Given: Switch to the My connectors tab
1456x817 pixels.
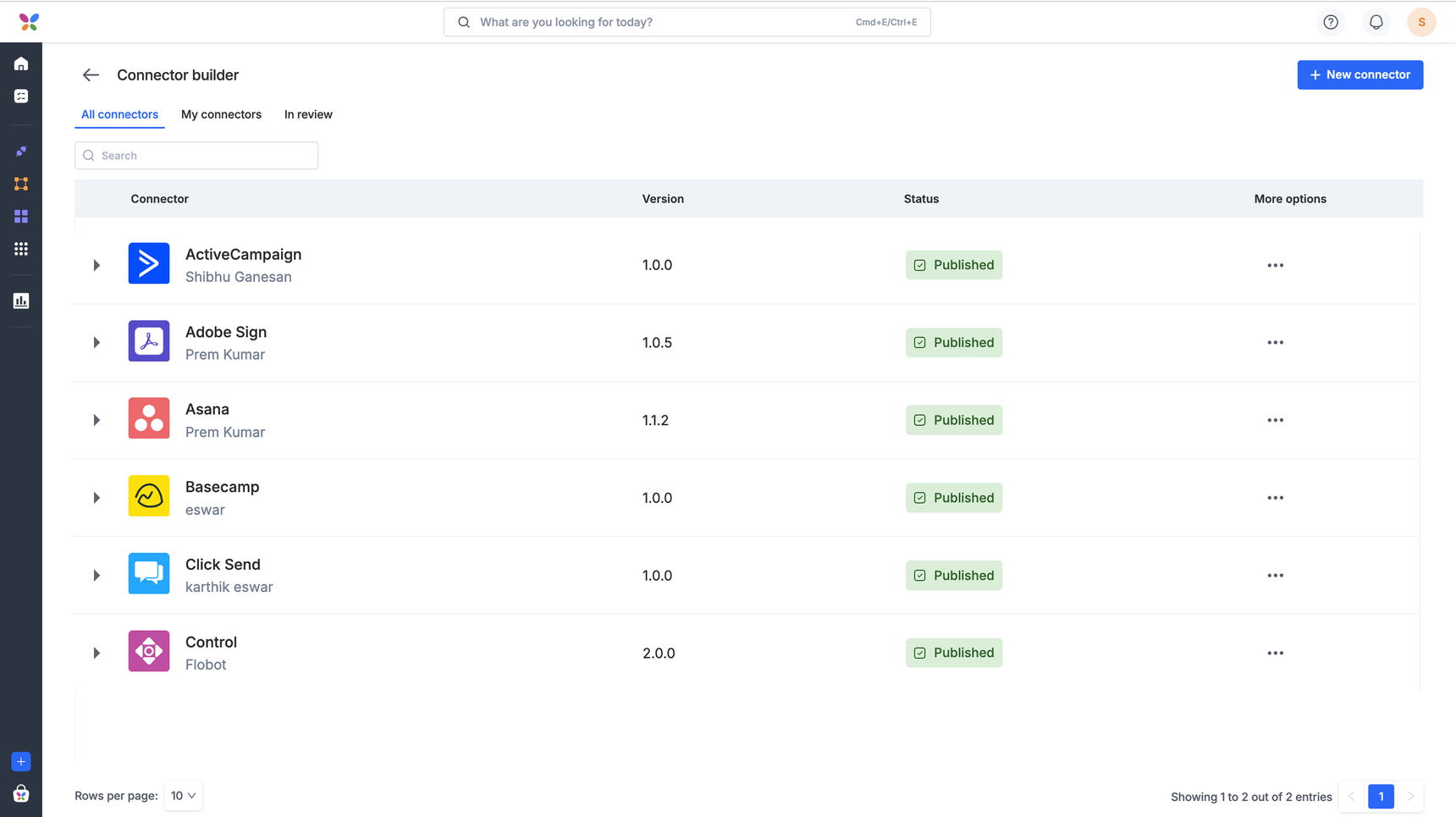Looking at the screenshot, I should 221,114.
